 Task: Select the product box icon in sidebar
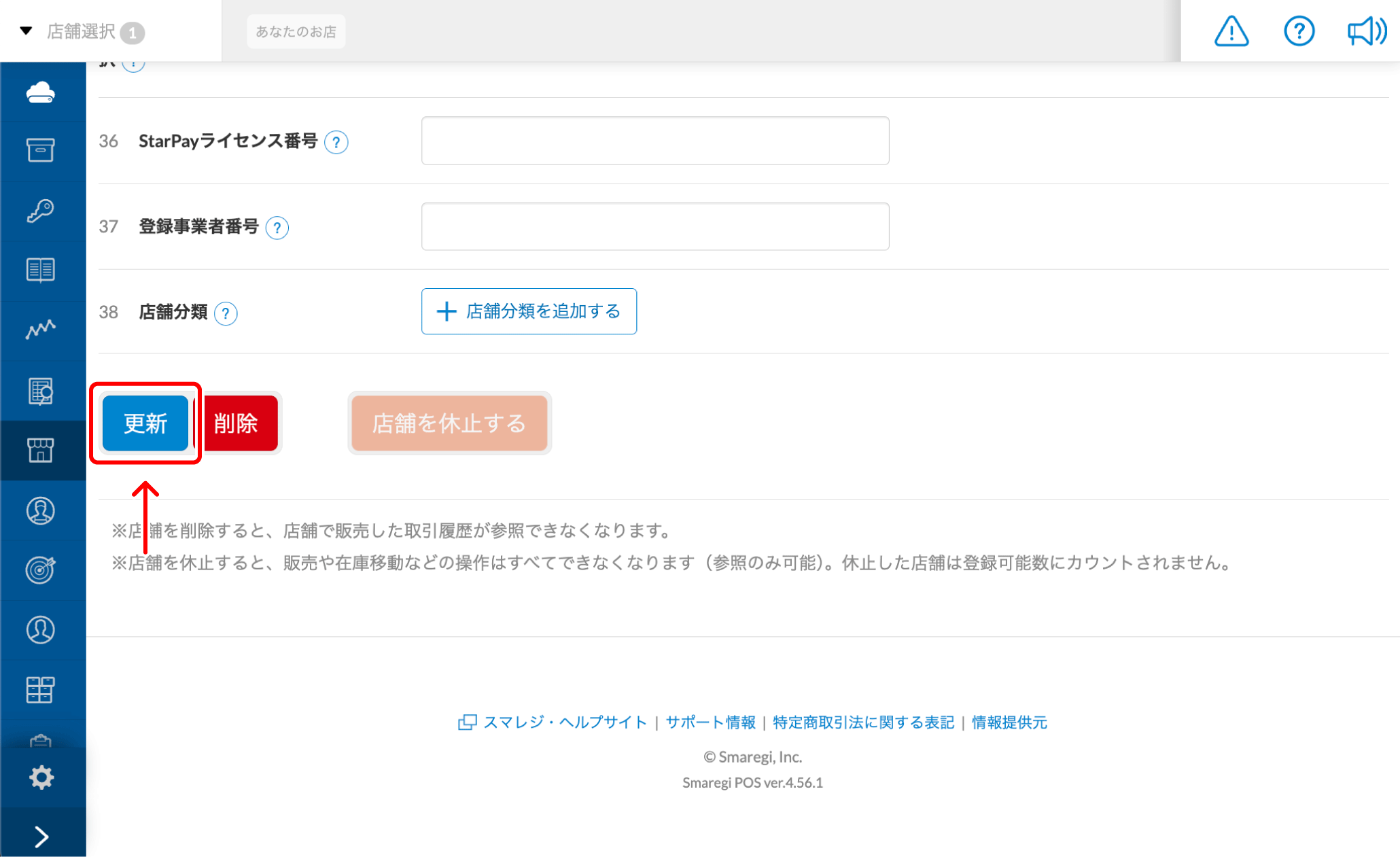[x=42, y=151]
